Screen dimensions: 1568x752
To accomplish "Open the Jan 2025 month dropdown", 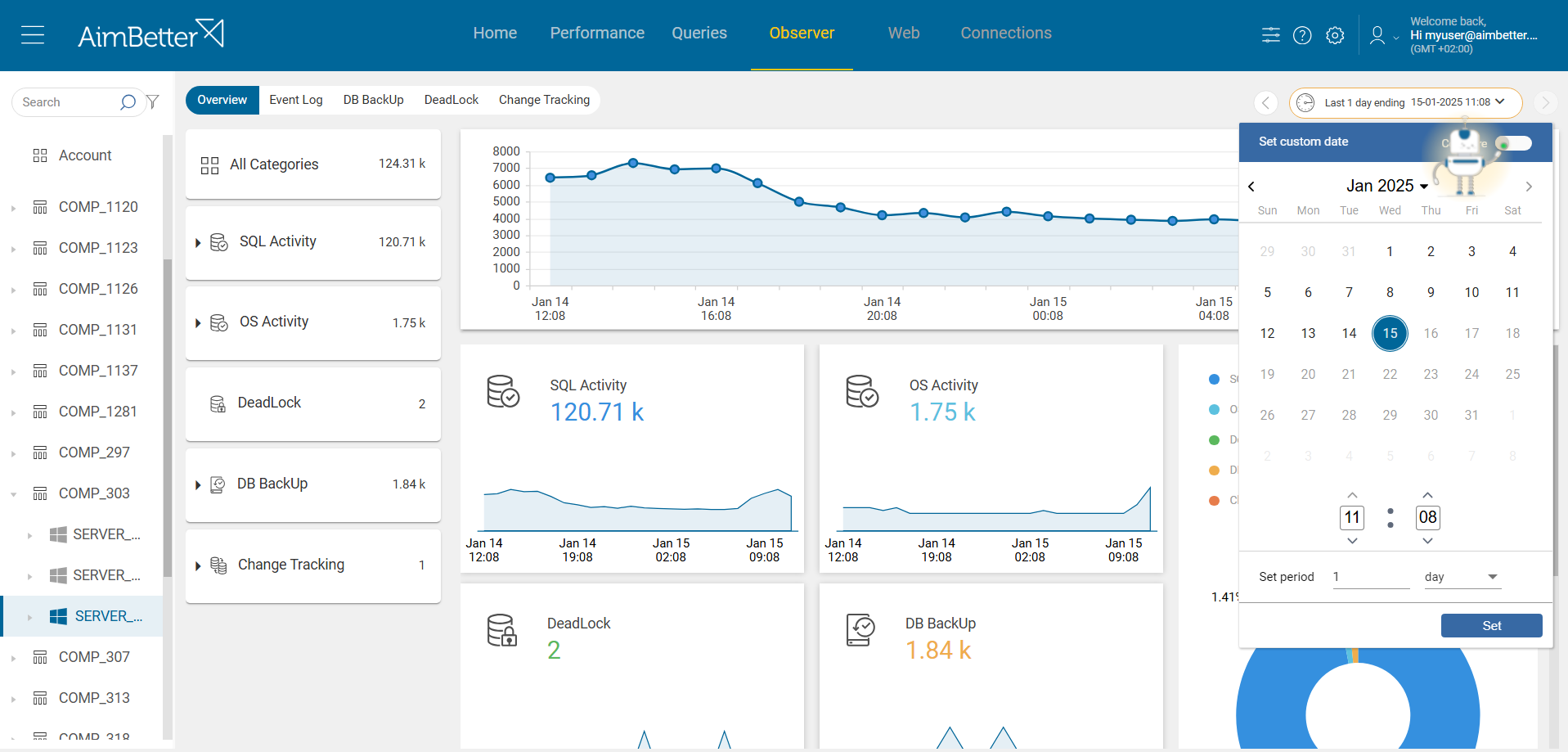I will (1387, 186).
